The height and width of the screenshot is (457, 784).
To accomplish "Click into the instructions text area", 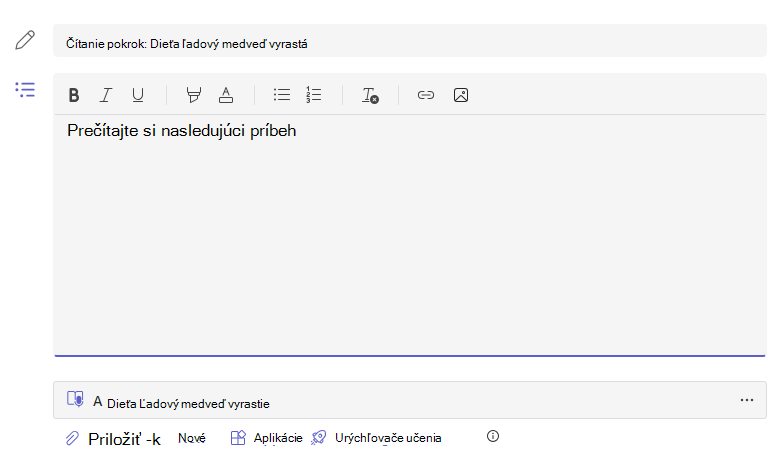I will tap(410, 235).
